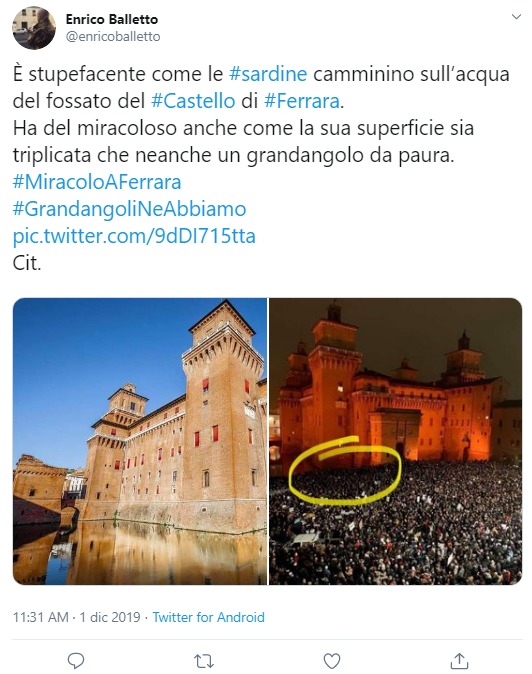Open the #MiracoloAFerrara hashtag

click(x=97, y=182)
